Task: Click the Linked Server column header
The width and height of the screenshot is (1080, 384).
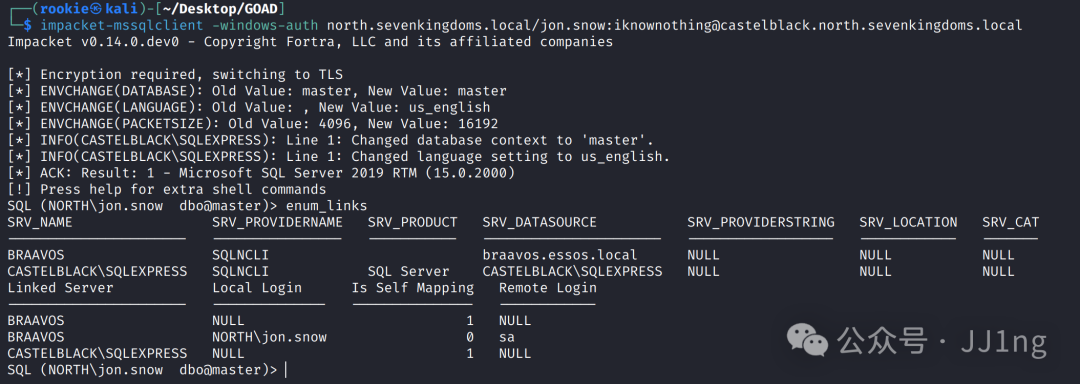Action: (60, 288)
